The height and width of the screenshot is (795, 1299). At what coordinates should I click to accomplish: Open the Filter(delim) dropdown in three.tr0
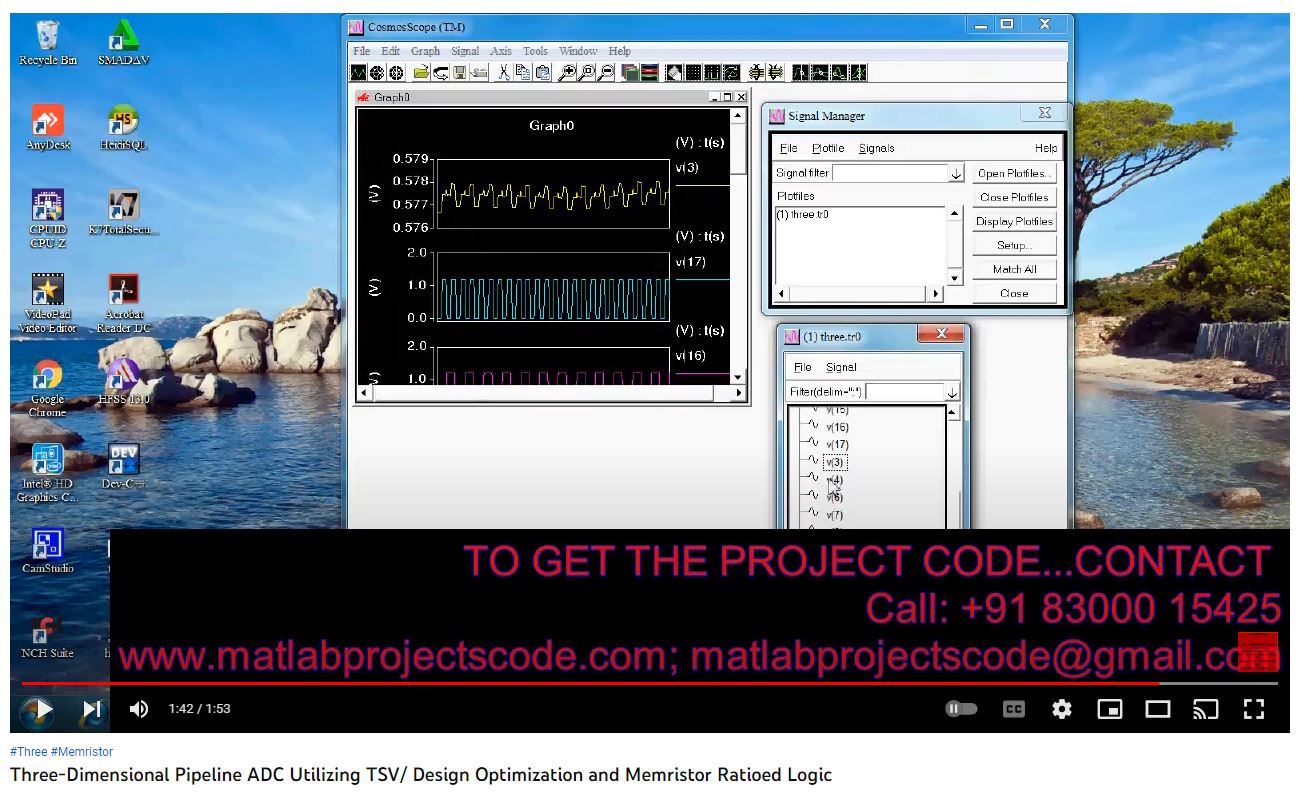952,393
